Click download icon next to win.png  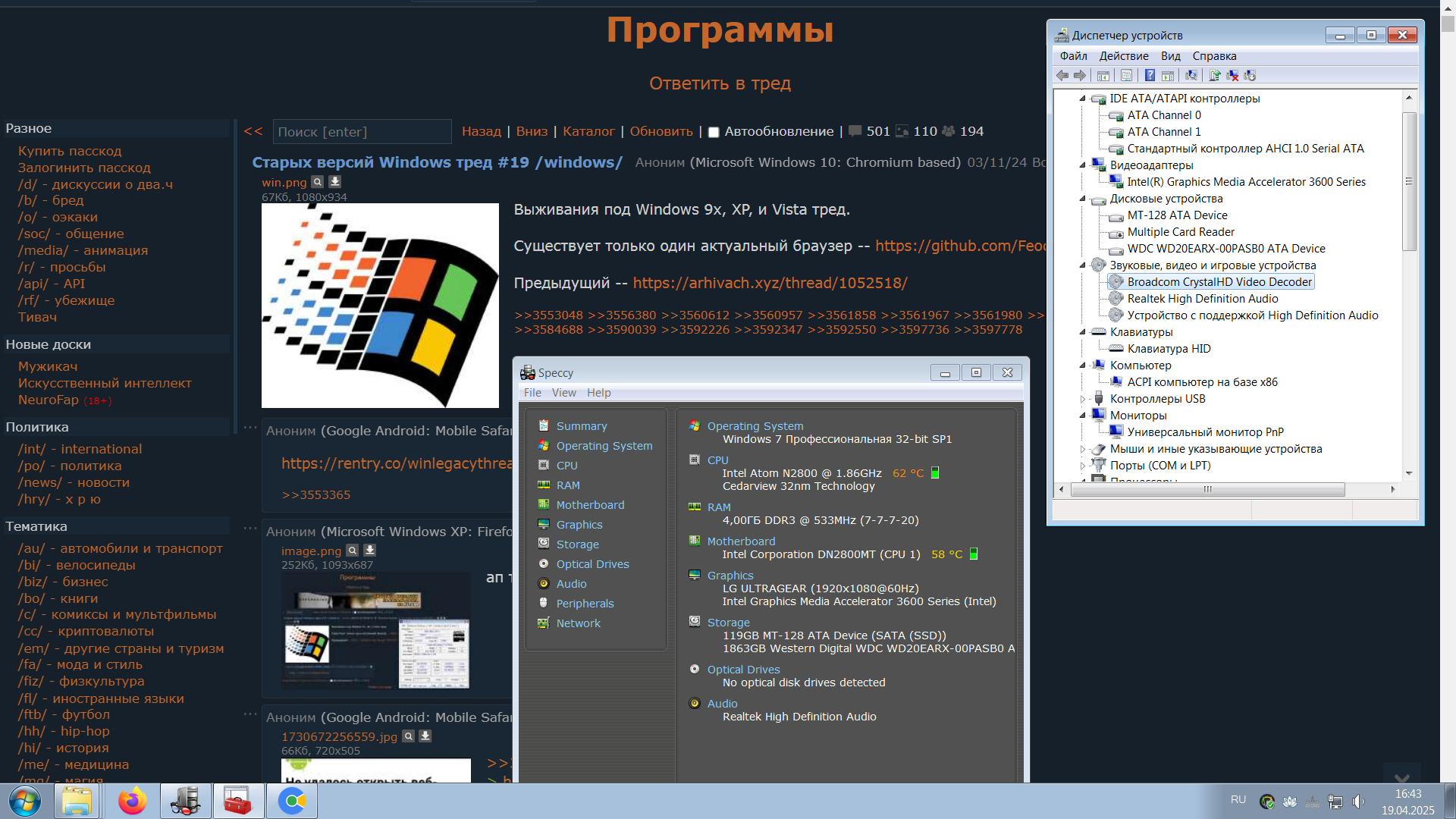pyautogui.click(x=334, y=182)
